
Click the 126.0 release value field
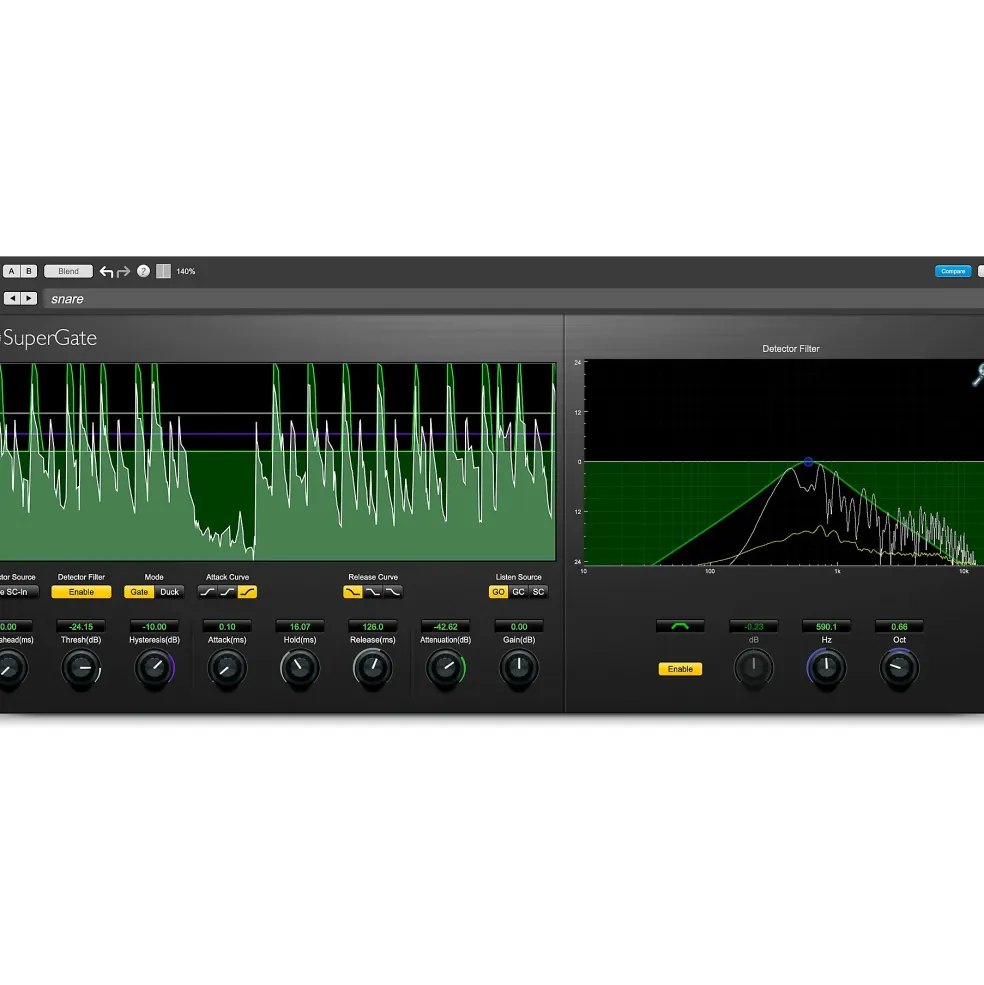pos(373,626)
